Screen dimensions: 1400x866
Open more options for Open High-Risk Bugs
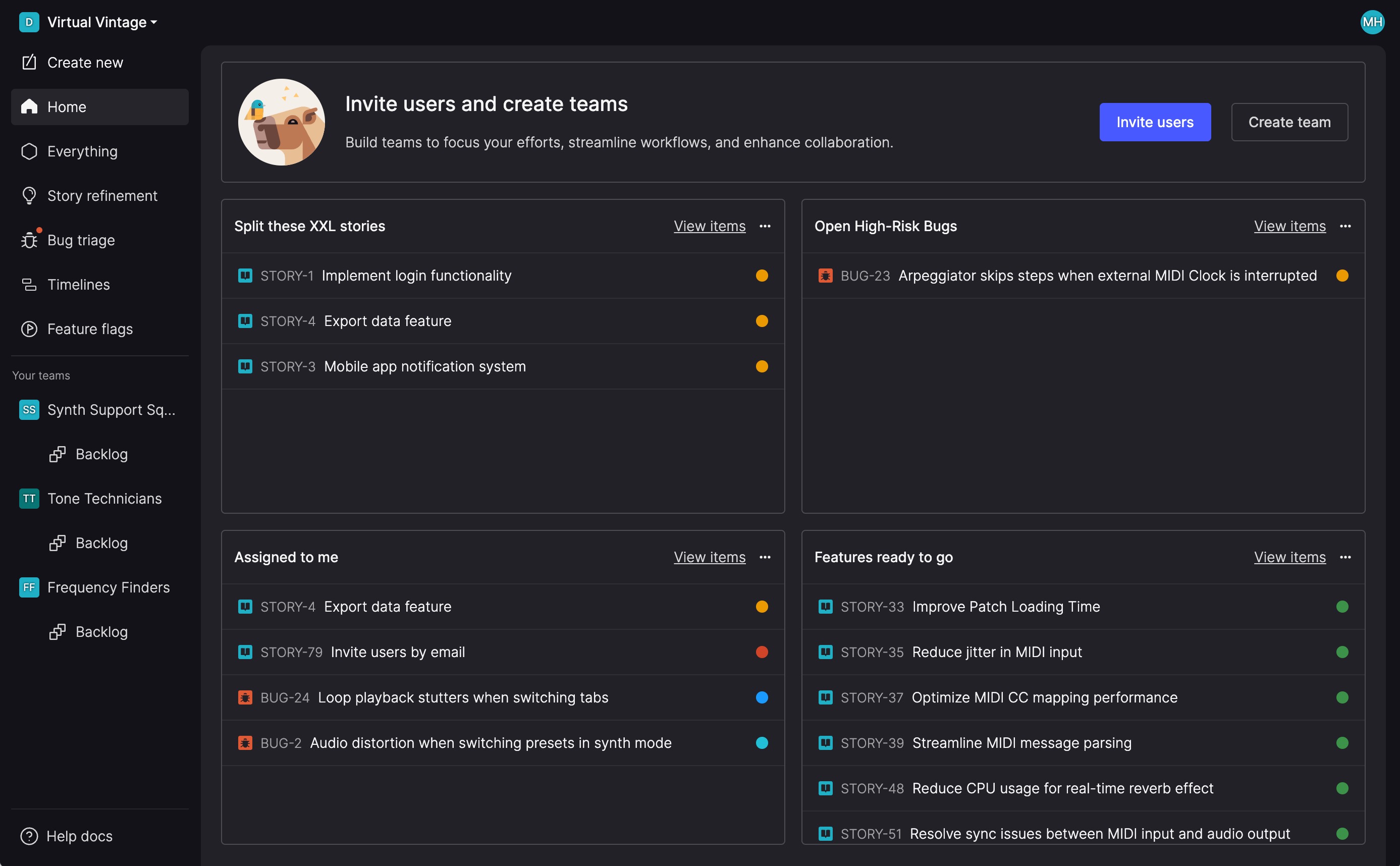click(1345, 226)
